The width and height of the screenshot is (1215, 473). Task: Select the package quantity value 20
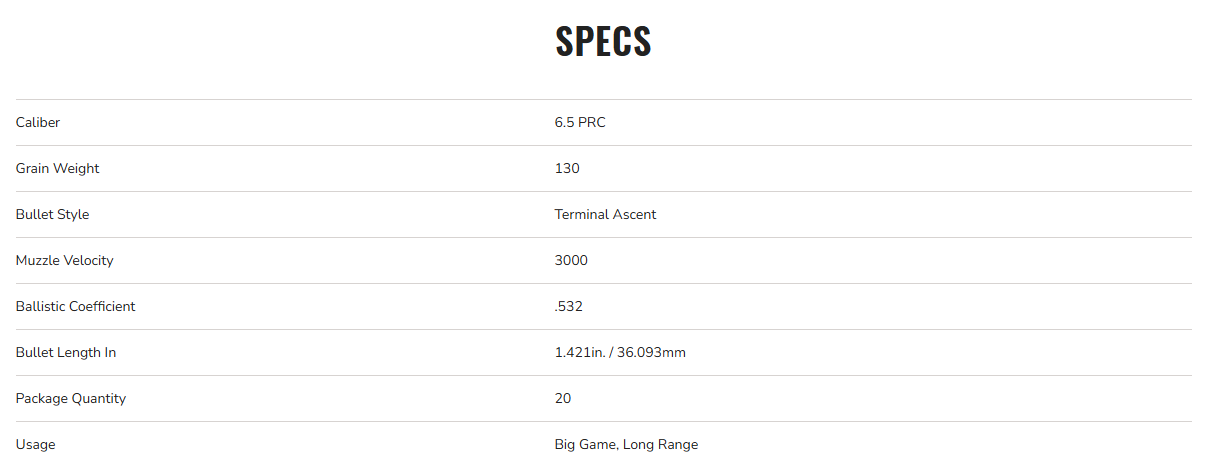pos(563,399)
